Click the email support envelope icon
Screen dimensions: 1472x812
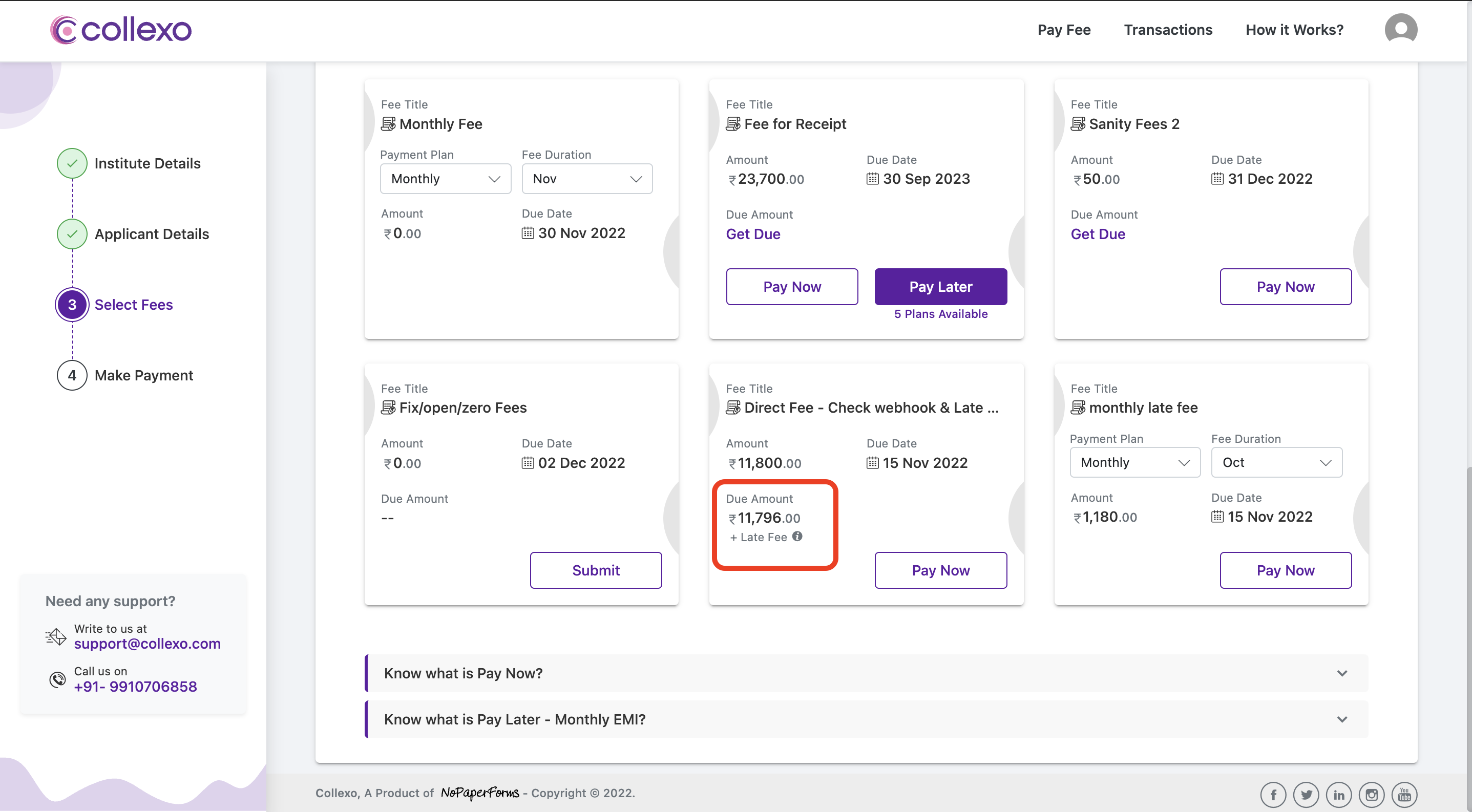click(x=56, y=637)
